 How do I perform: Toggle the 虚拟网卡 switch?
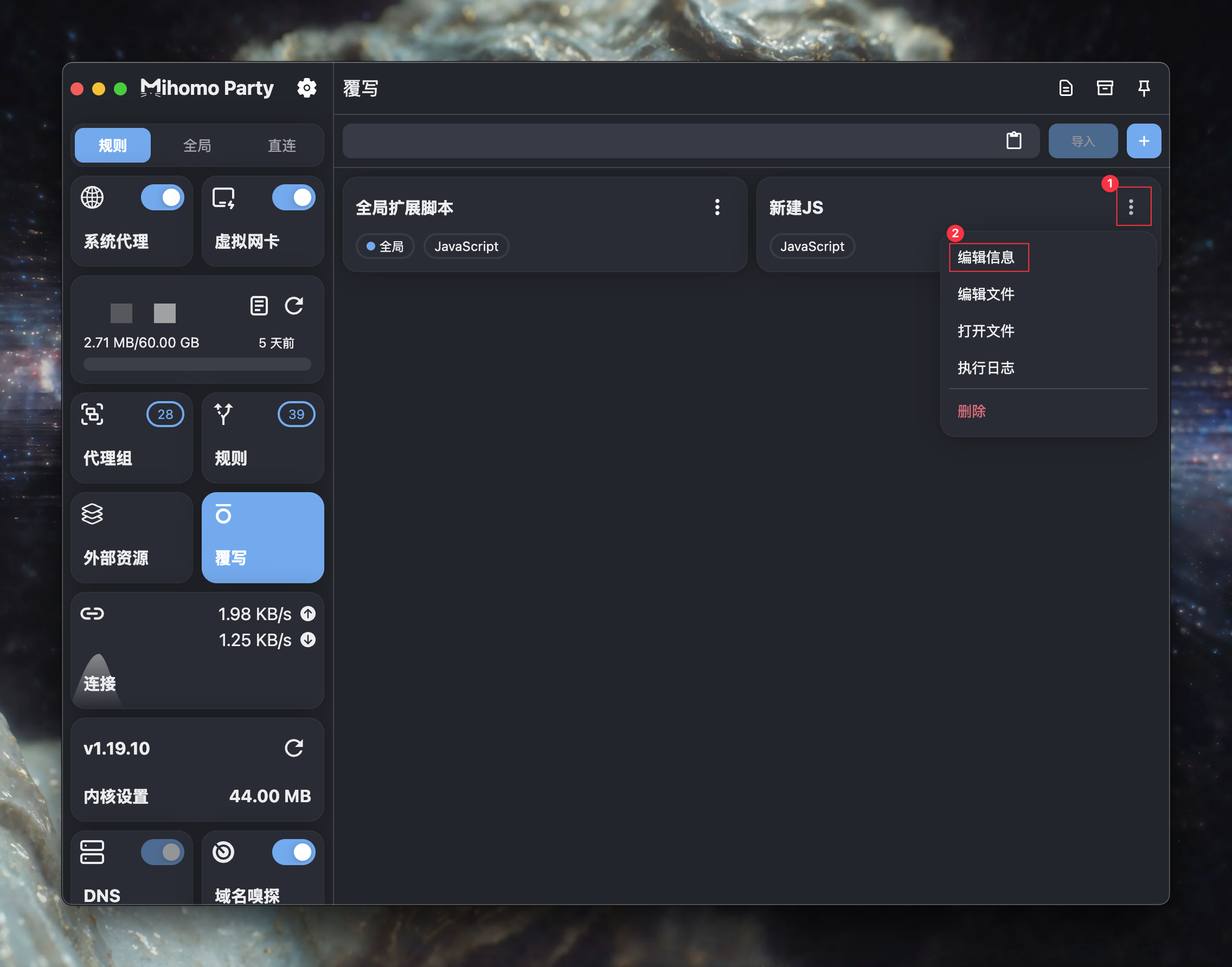293,198
